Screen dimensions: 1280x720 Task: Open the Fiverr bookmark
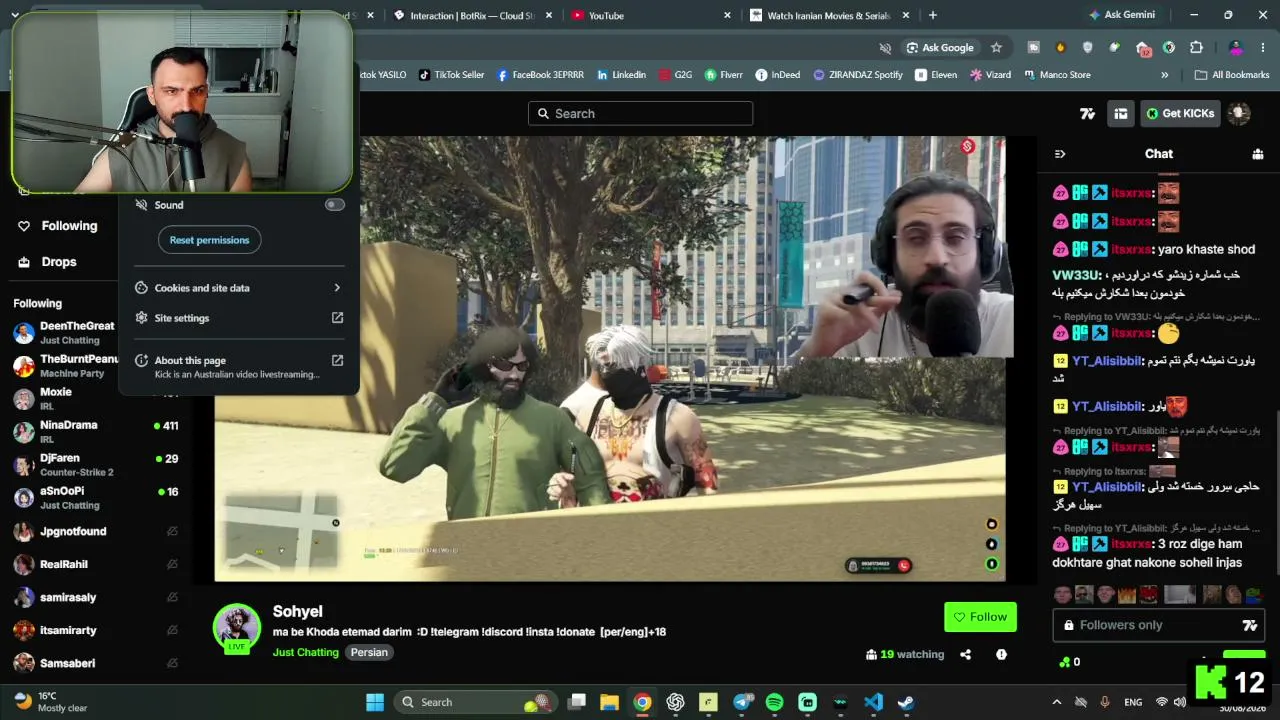pyautogui.click(x=724, y=75)
